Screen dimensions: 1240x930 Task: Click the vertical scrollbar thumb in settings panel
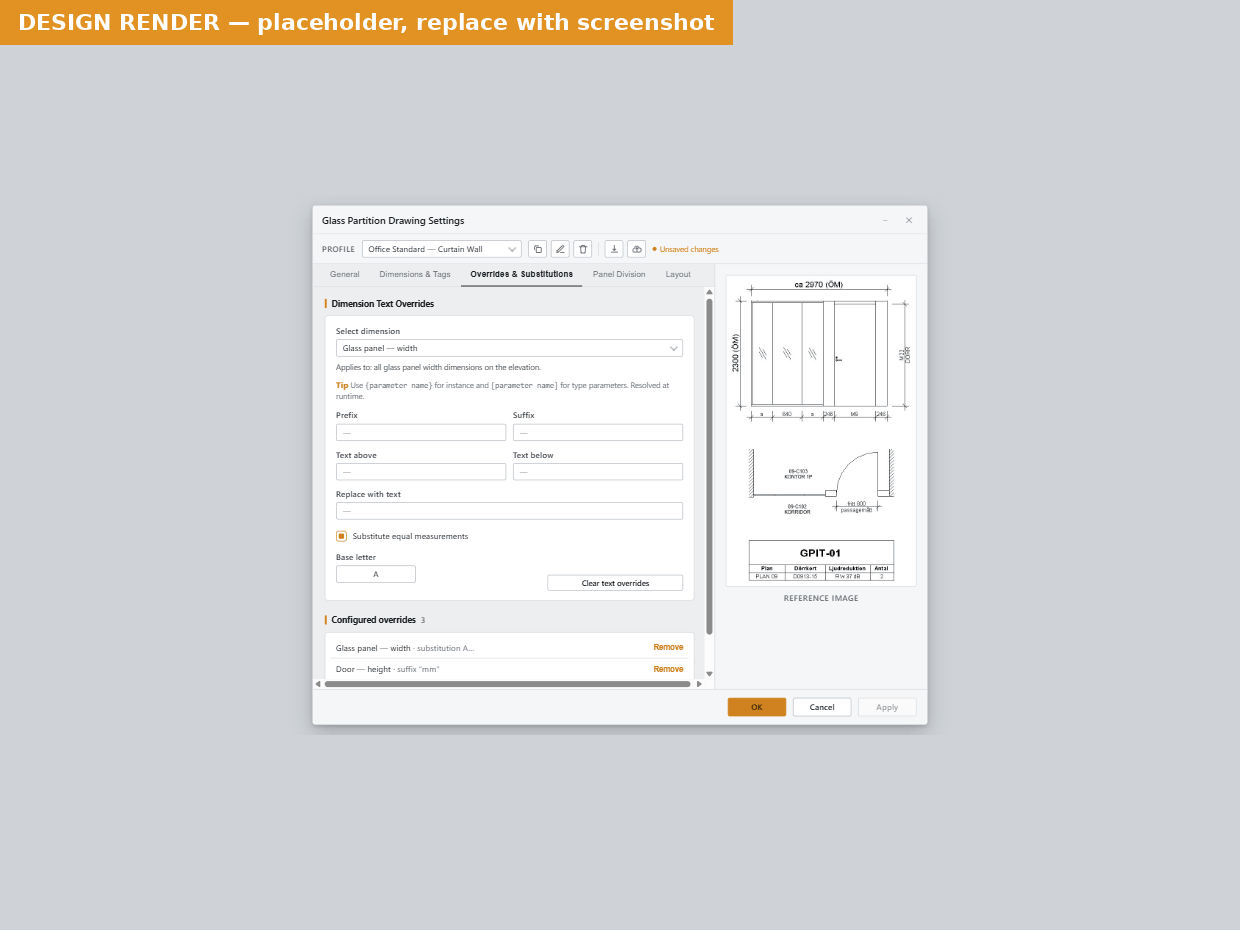point(709,466)
